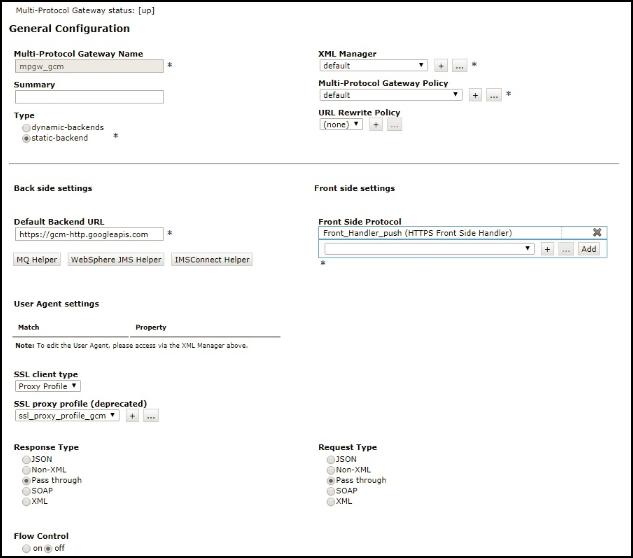Image resolution: width=633 pixels, height=558 pixels.
Task: Expand the SSL client type dropdown
Action: [48, 386]
